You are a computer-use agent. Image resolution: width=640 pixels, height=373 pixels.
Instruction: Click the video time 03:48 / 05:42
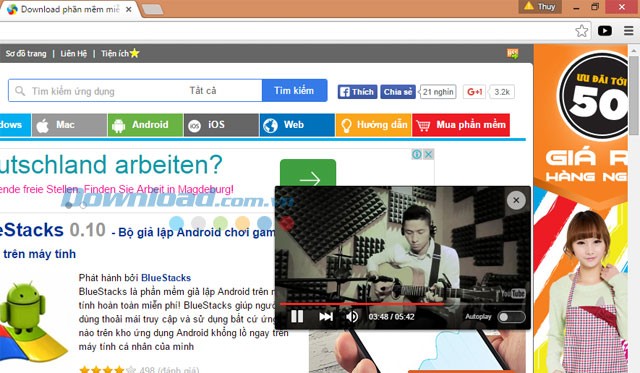(x=391, y=317)
